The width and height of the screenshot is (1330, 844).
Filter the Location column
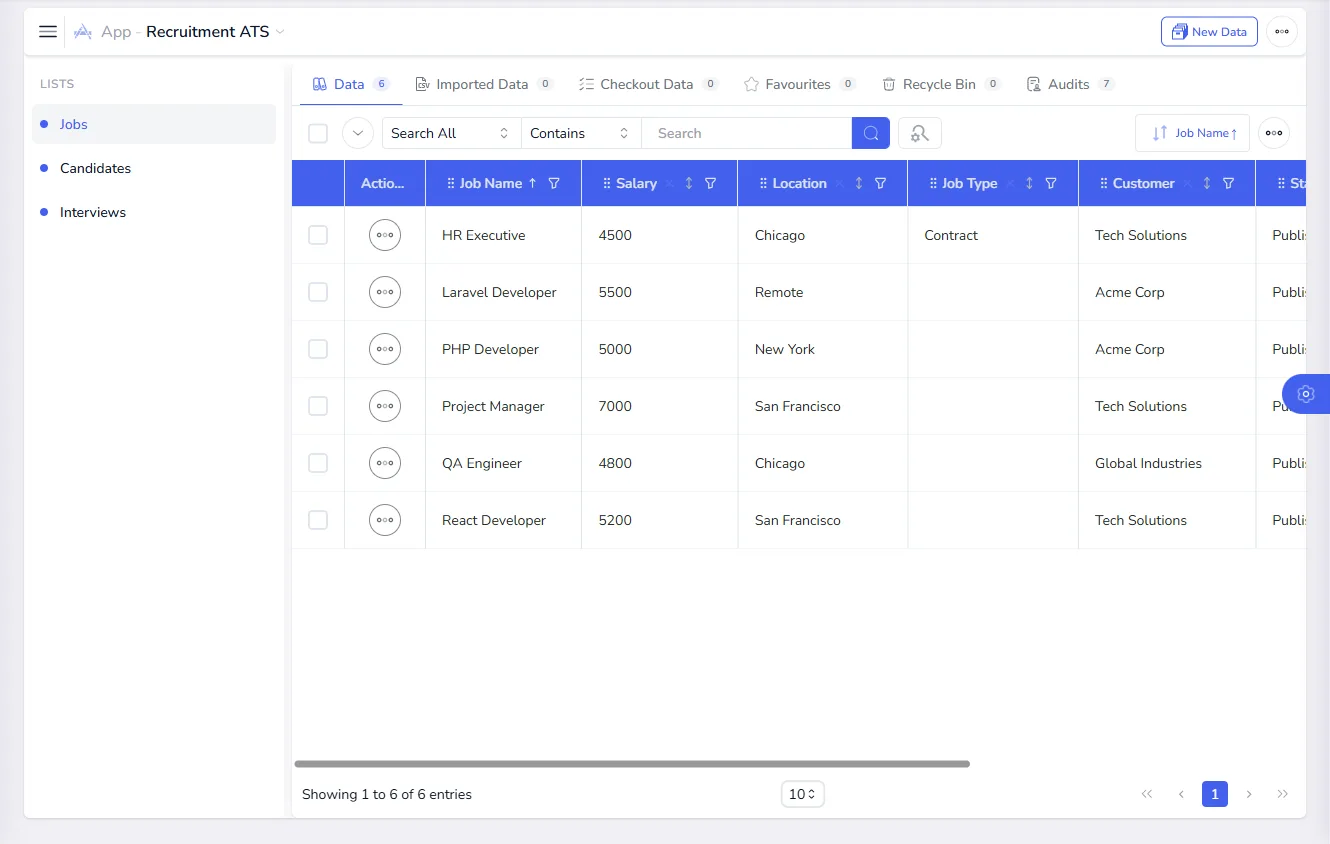(881, 183)
